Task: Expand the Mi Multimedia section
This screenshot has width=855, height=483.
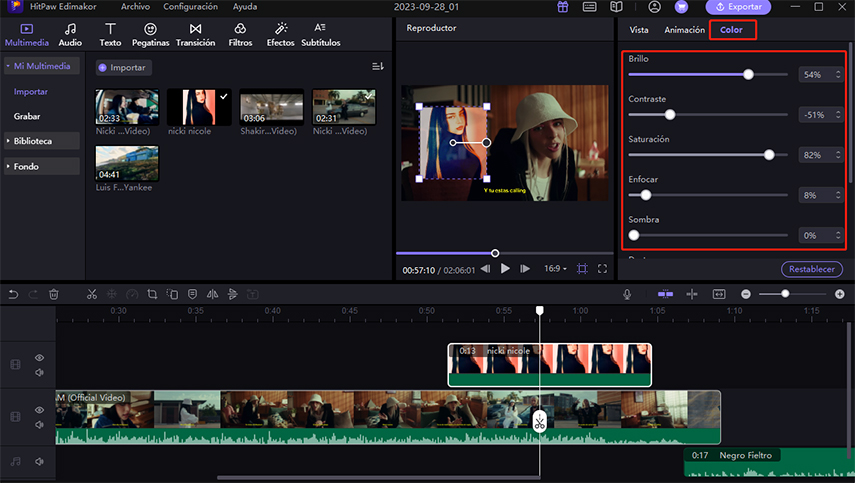Action: tap(42, 66)
